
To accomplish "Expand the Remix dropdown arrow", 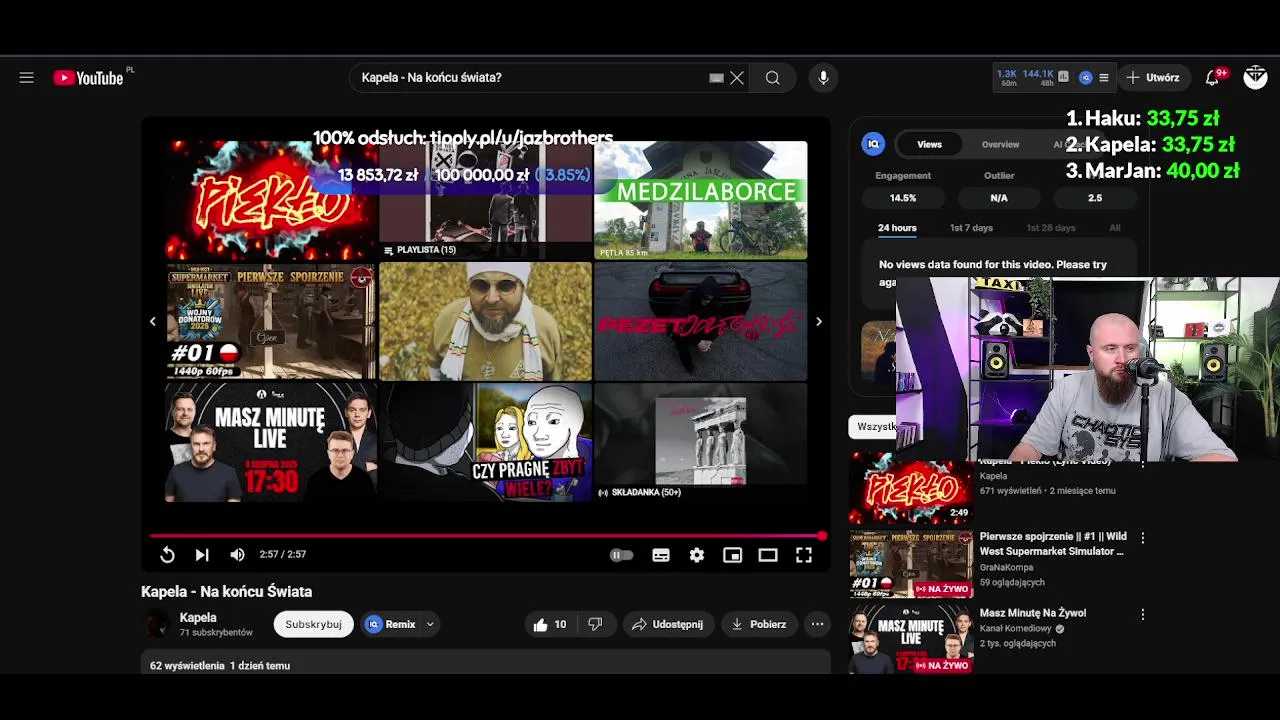I will 430,624.
